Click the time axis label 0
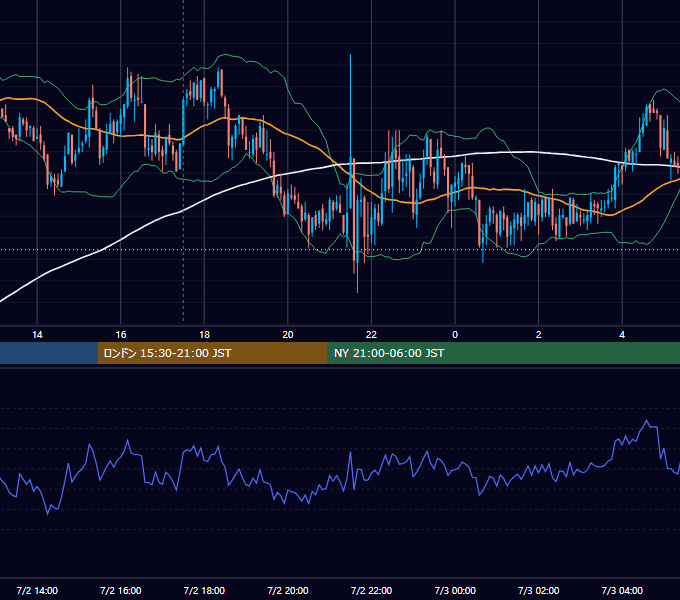The width and height of the screenshot is (680, 600). click(x=455, y=335)
